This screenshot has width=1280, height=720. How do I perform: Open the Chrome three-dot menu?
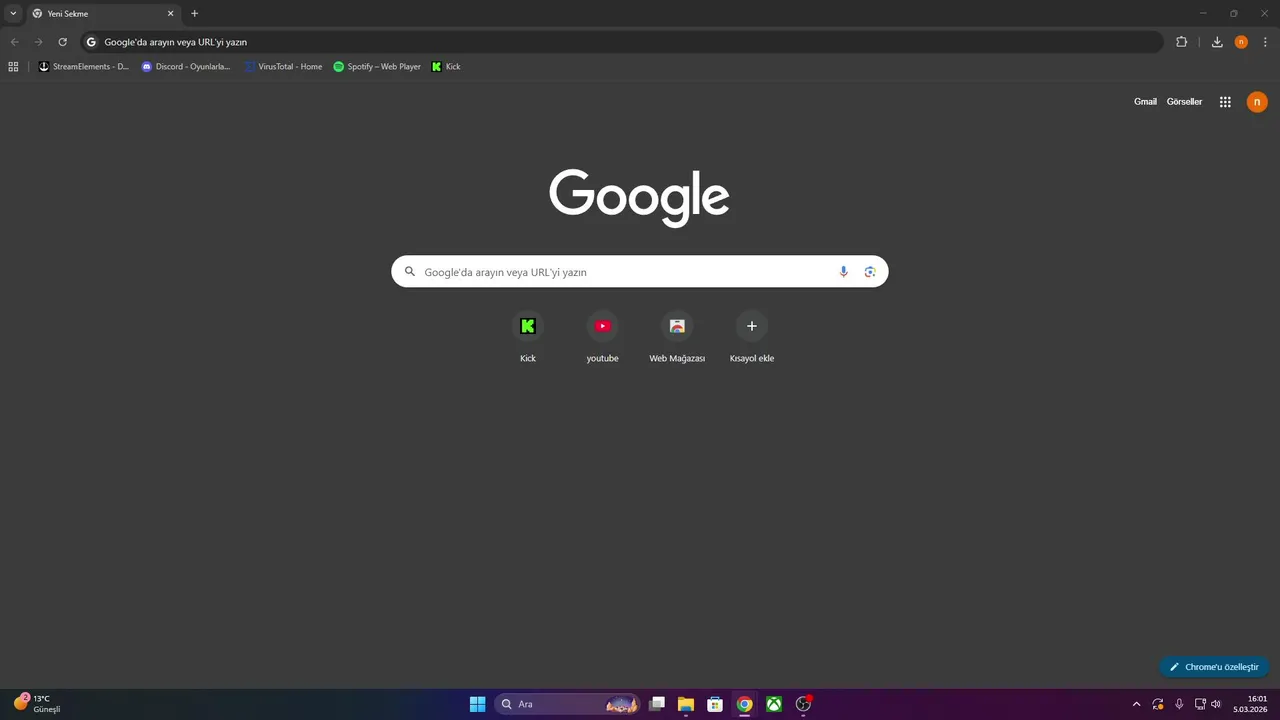tap(1265, 42)
